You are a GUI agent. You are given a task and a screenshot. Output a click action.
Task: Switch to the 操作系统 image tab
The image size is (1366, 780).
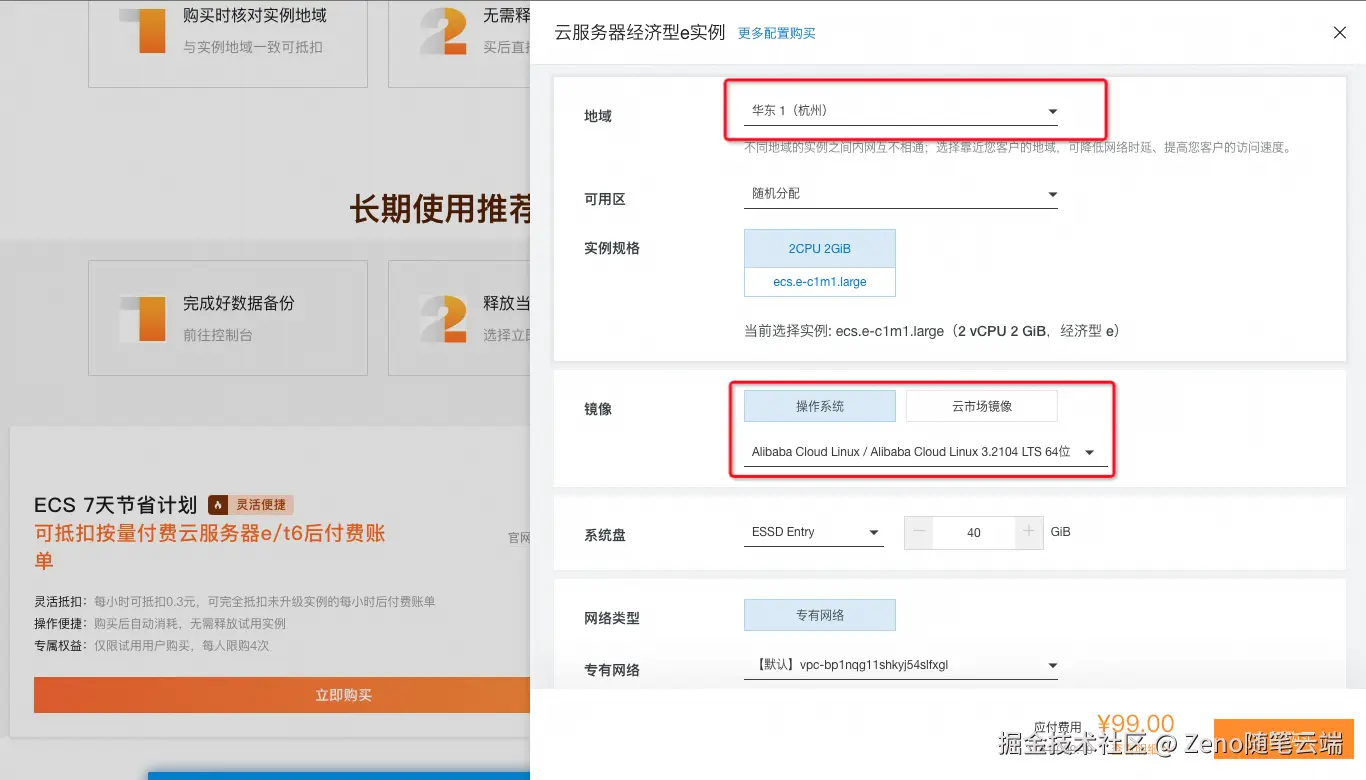tap(820, 406)
